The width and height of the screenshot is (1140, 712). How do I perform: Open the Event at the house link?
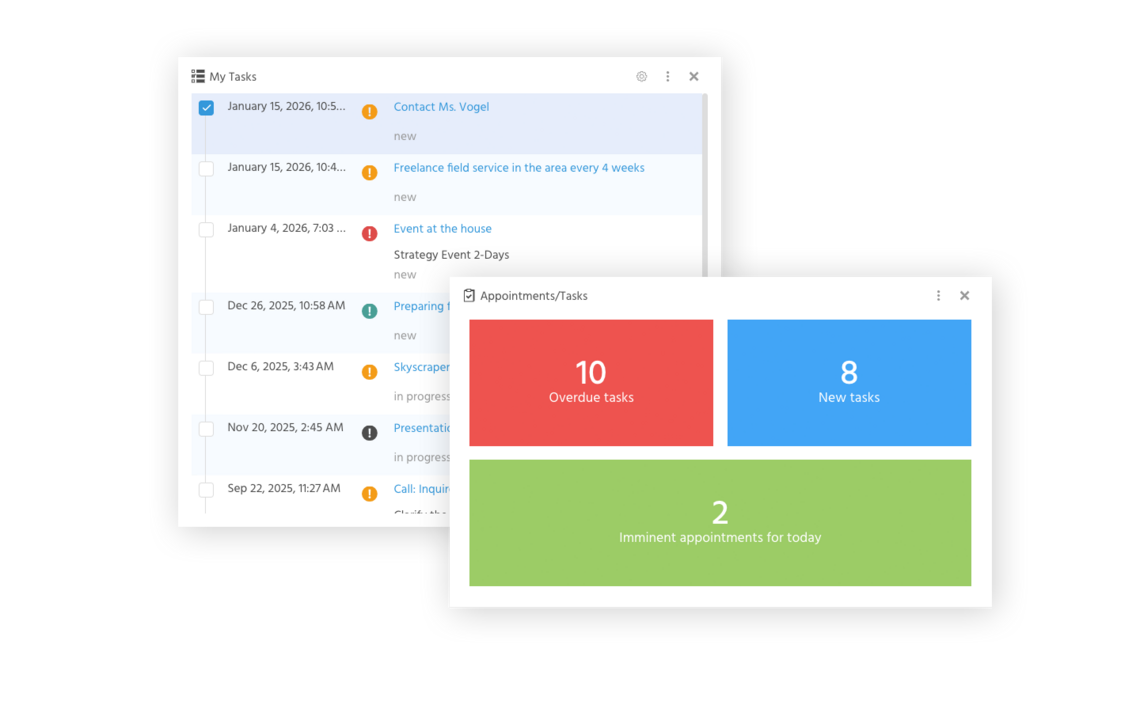[442, 229]
